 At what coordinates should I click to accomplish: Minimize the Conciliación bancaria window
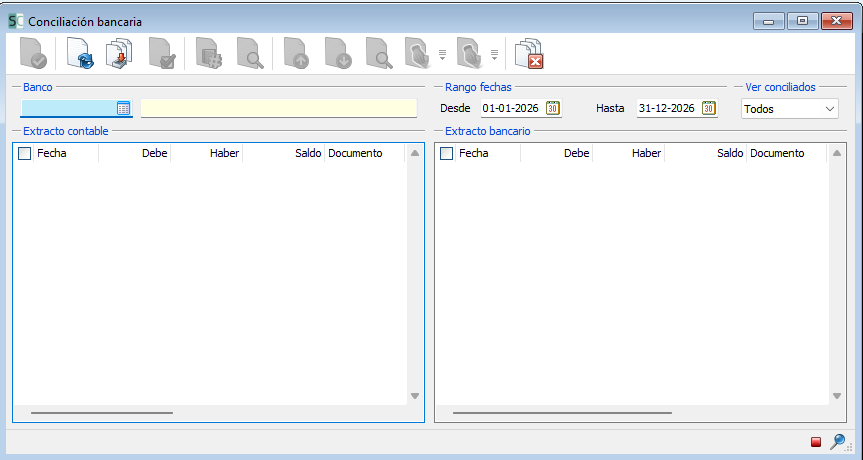point(768,21)
